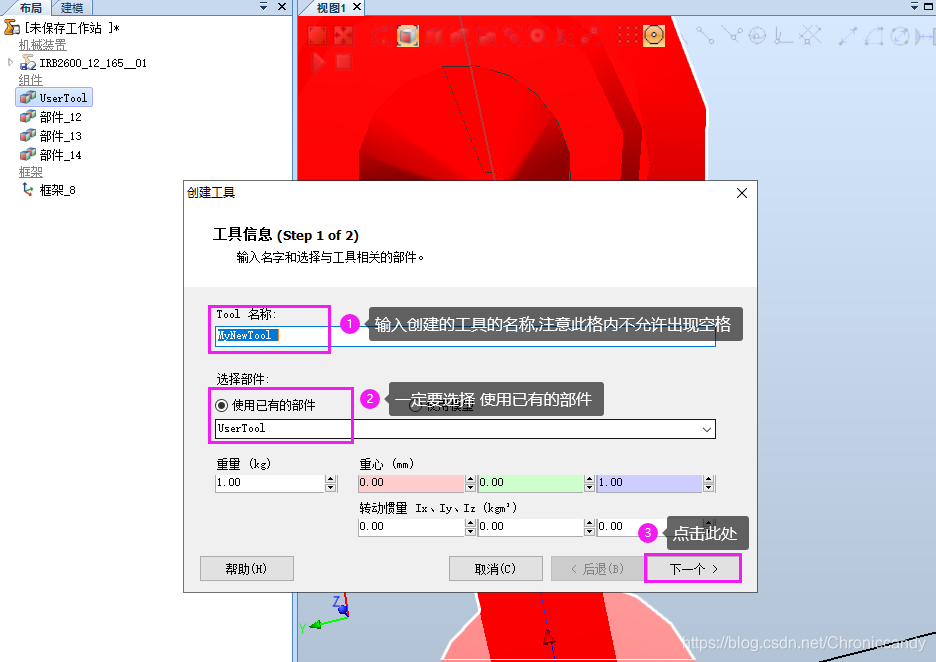This screenshot has height=662, width=936.
Task: Close the 视图1 tab
Action: pyautogui.click(x=357, y=7)
